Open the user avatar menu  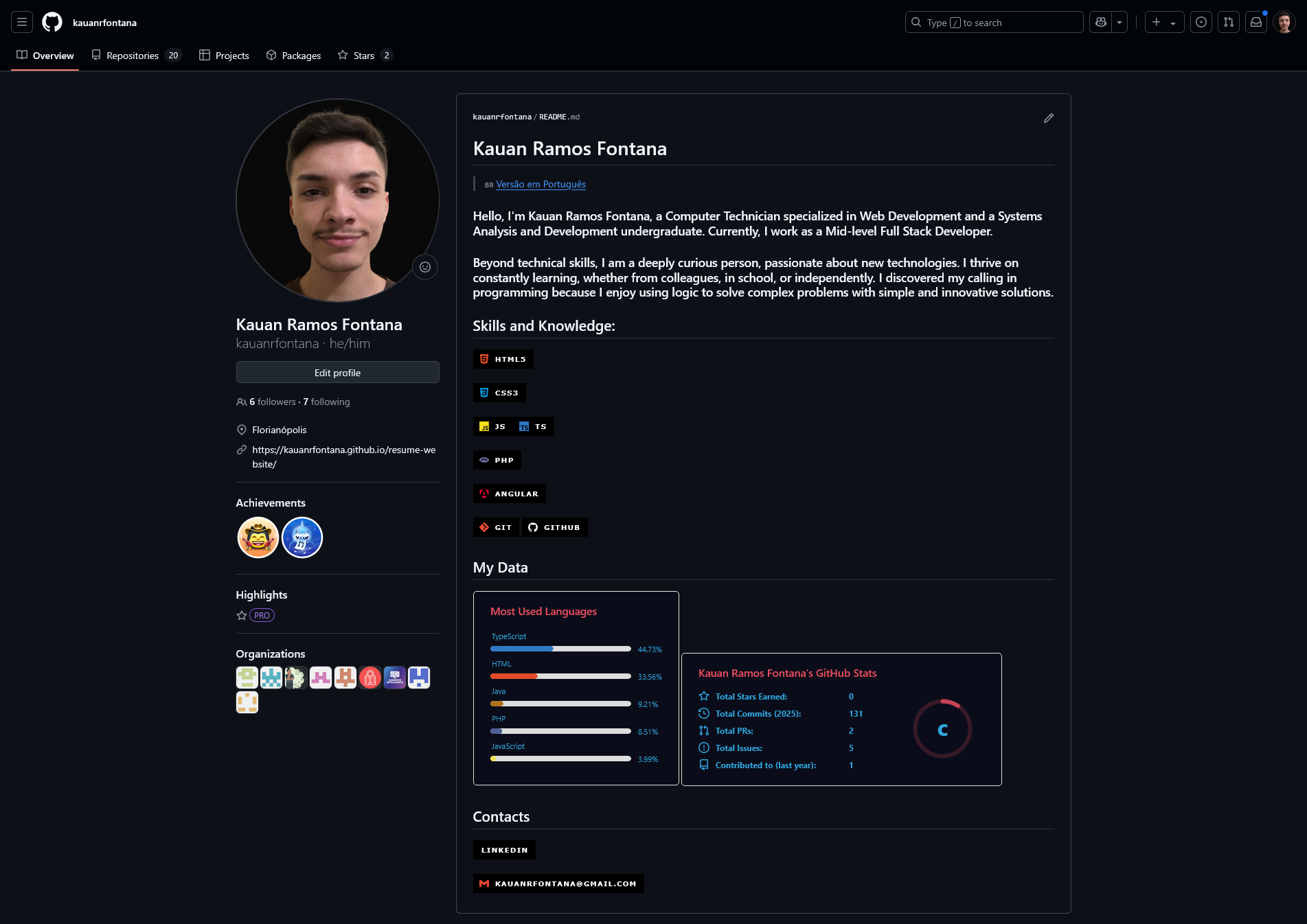pyautogui.click(x=1284, y=22)
